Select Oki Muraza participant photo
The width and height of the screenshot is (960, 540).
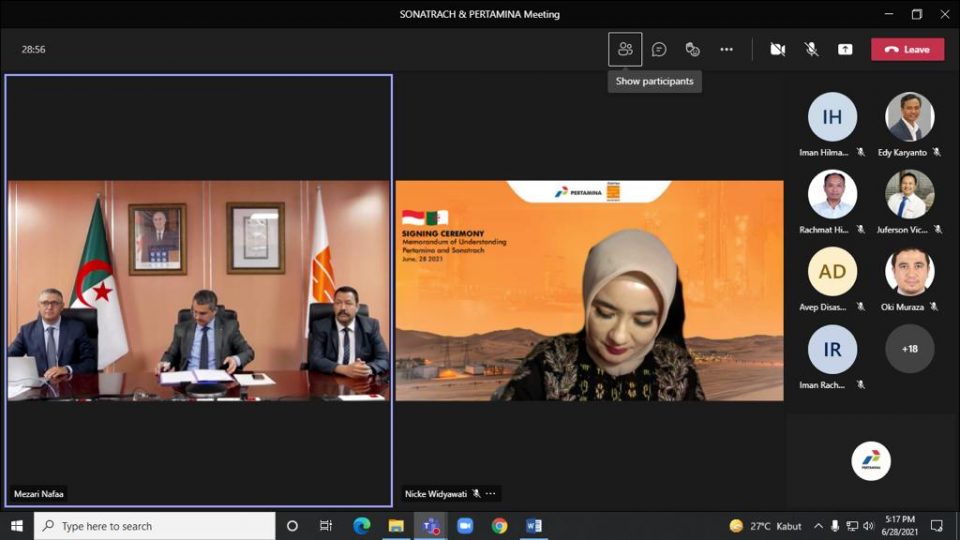click(x=910, y=271)
